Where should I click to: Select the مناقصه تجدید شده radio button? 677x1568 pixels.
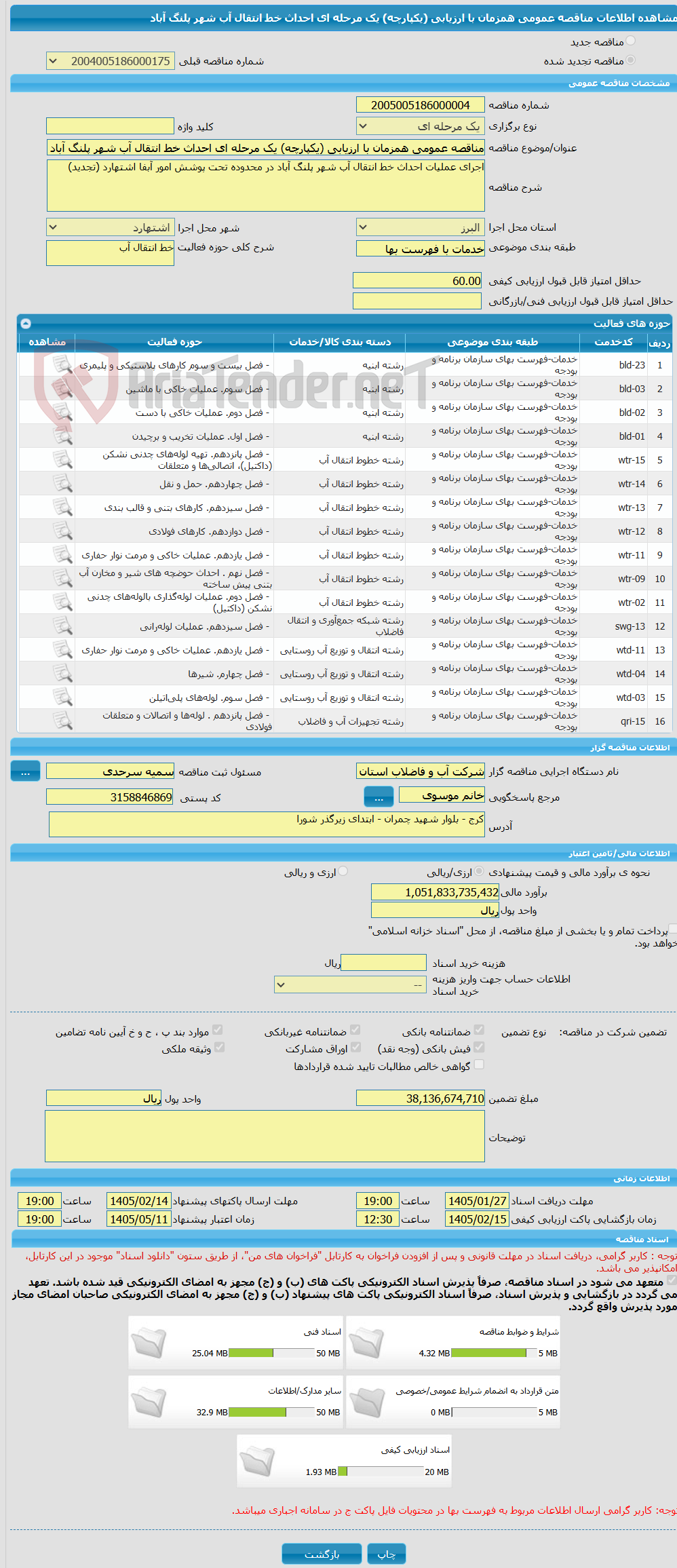(631, 60)
